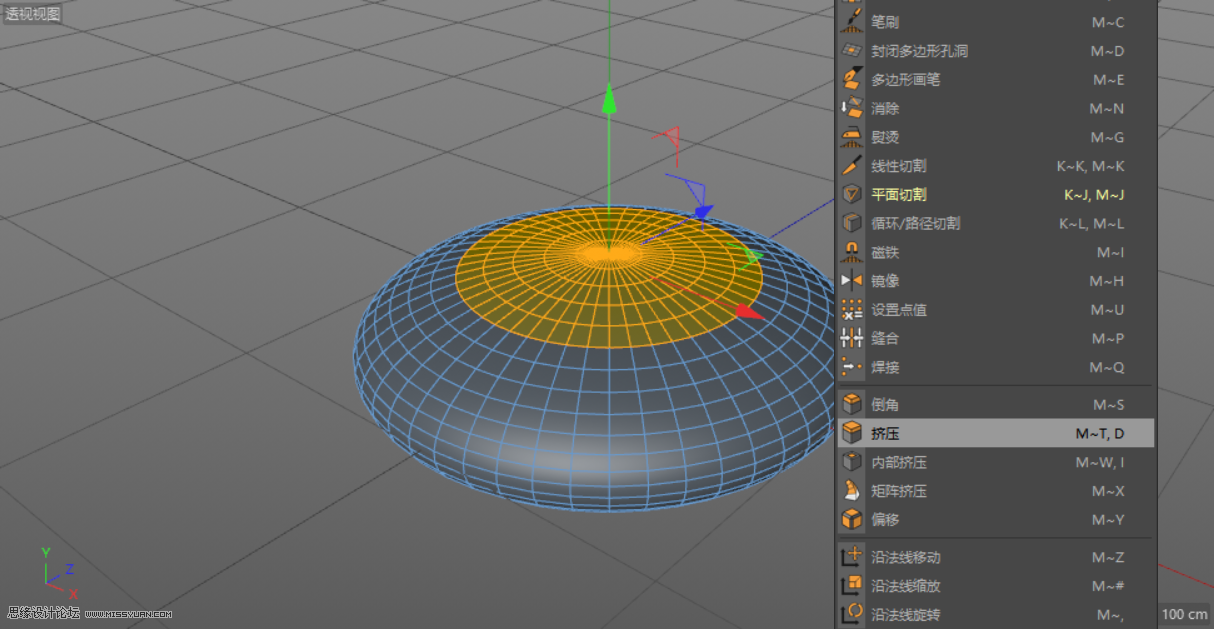The image size is (1214, 629).
Task: Select the 多边形画笔 (Polygon Pen) icon
Action: point(852,79)
